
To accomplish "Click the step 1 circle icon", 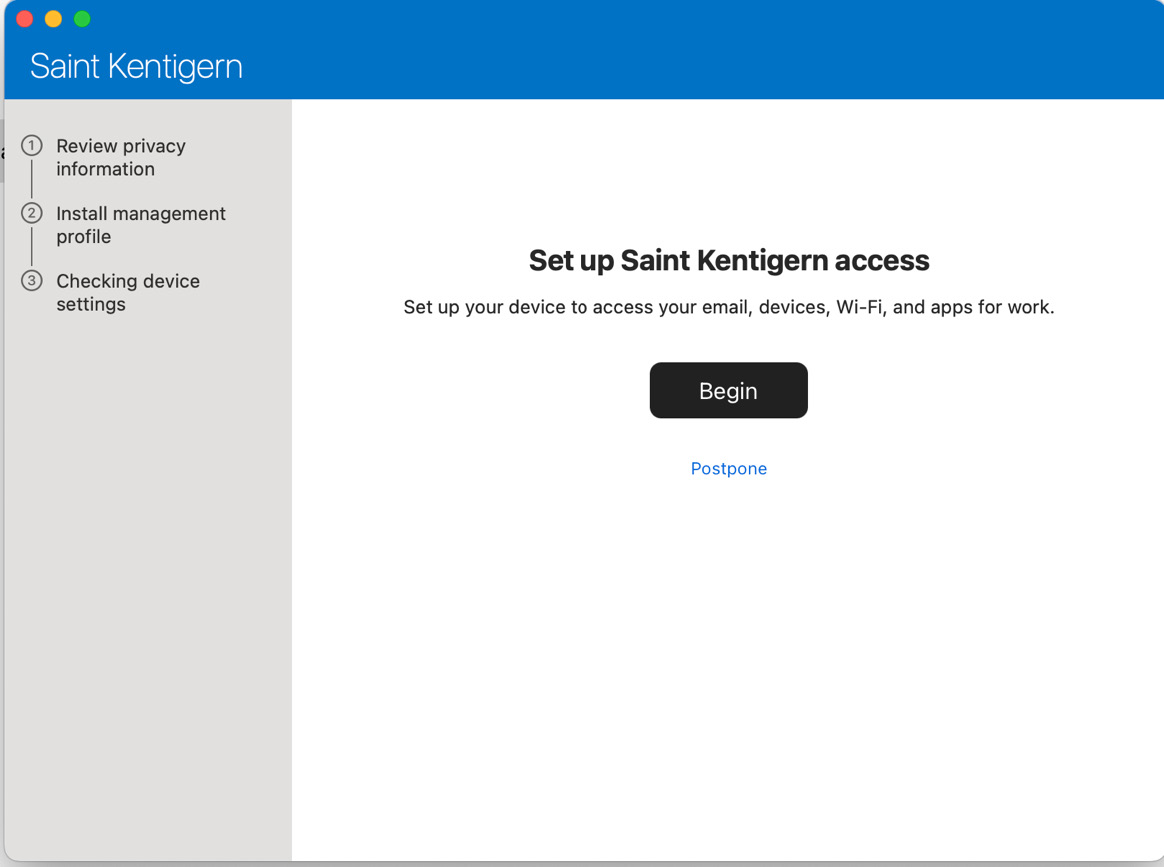I will (x=31, y=145).
